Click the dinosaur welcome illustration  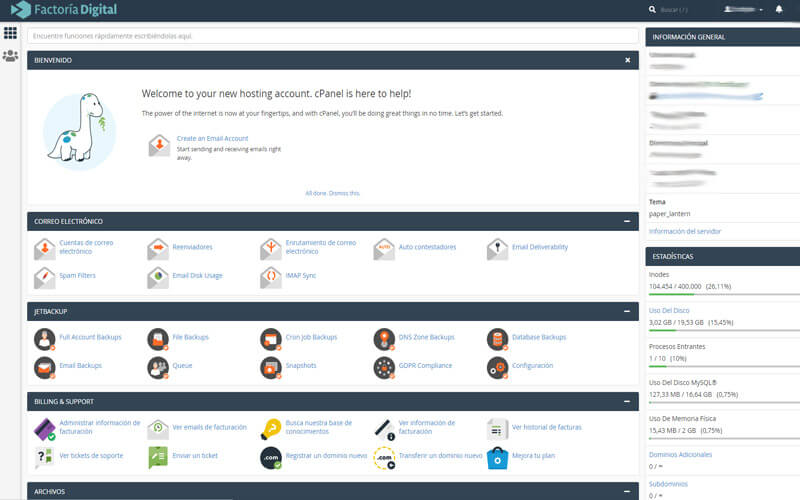point(79,130)
